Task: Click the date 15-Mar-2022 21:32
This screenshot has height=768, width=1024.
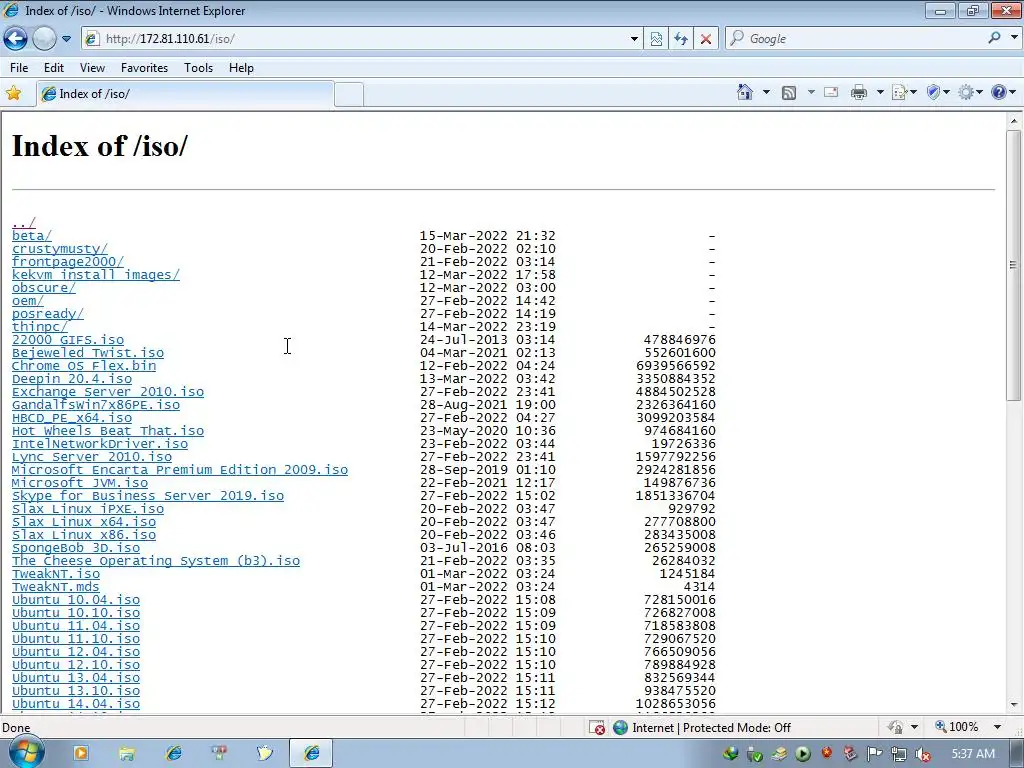Action: tap(487, 236)
